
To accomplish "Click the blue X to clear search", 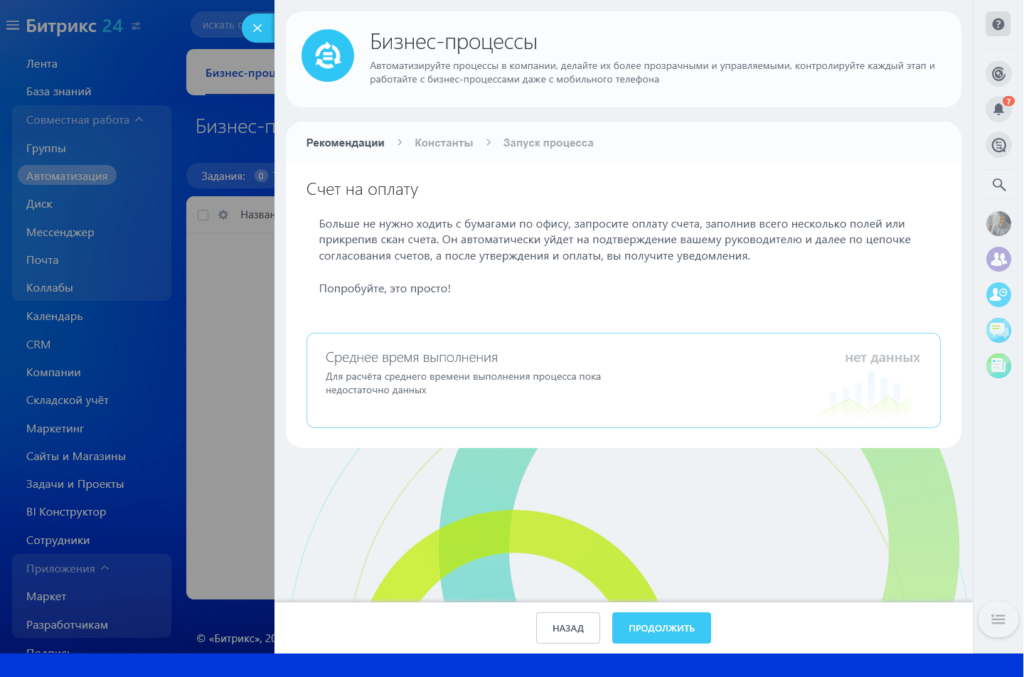I will coord(257,28).
